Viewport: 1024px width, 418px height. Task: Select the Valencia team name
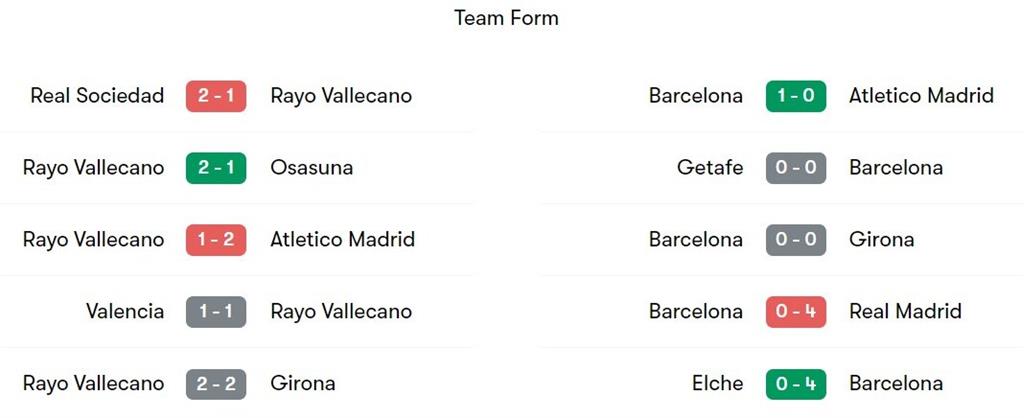pos(125,312)
